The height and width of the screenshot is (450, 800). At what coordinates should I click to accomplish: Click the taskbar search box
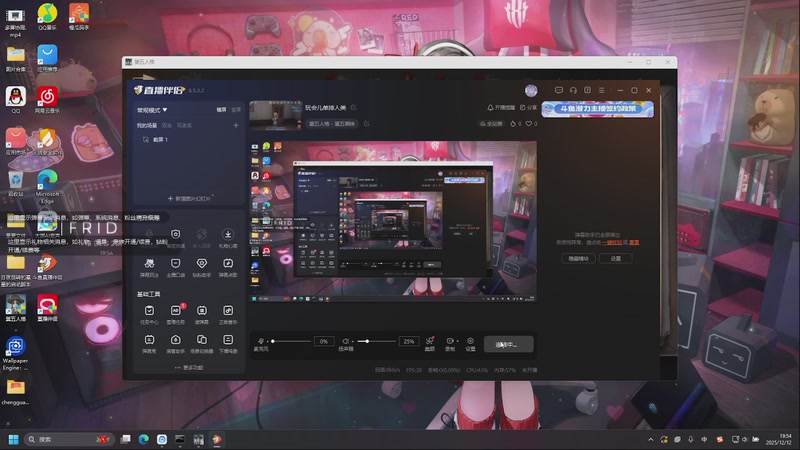point(69,439)
